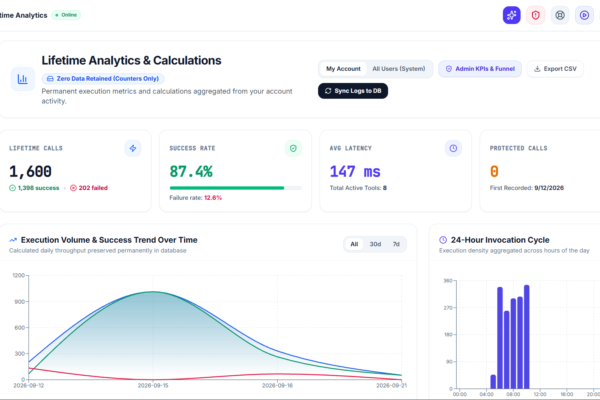
Task: Click the 147 ms latency value
Action: pyautogui.click(x=355, y=171)
